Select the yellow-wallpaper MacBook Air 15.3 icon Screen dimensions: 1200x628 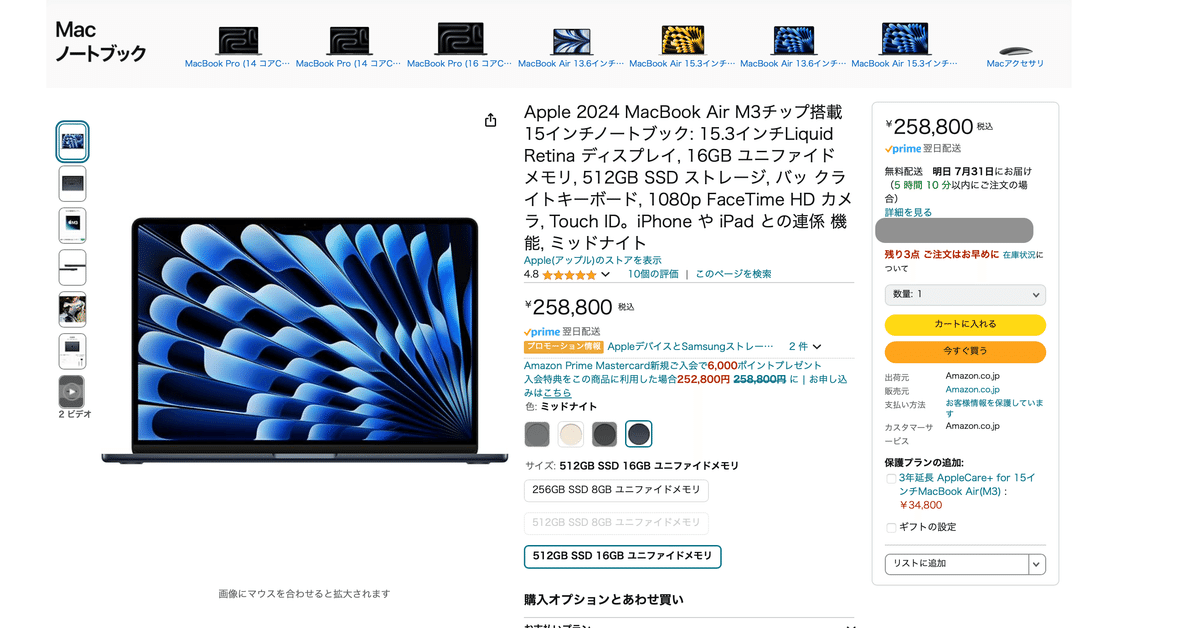point(683,40)
